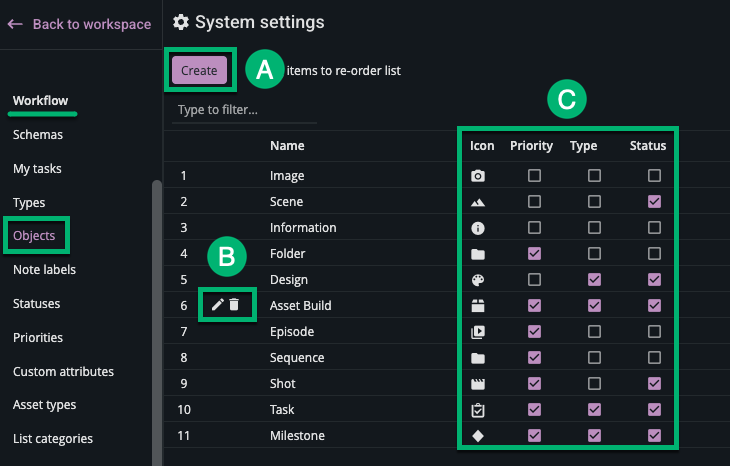Viewport: 730px width, 466px height.
Task: Select the Sequence row name
Action: click(297, 358)
